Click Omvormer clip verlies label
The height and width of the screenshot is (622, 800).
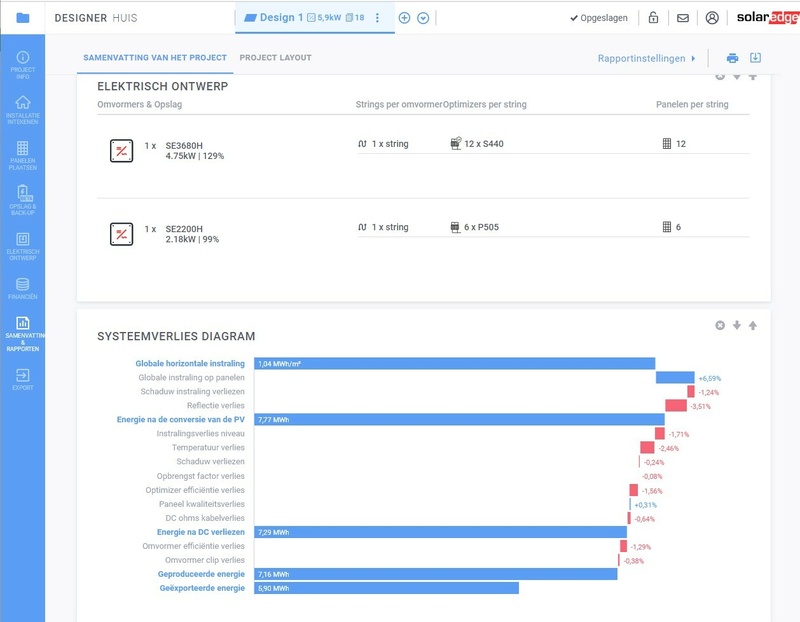205,560
